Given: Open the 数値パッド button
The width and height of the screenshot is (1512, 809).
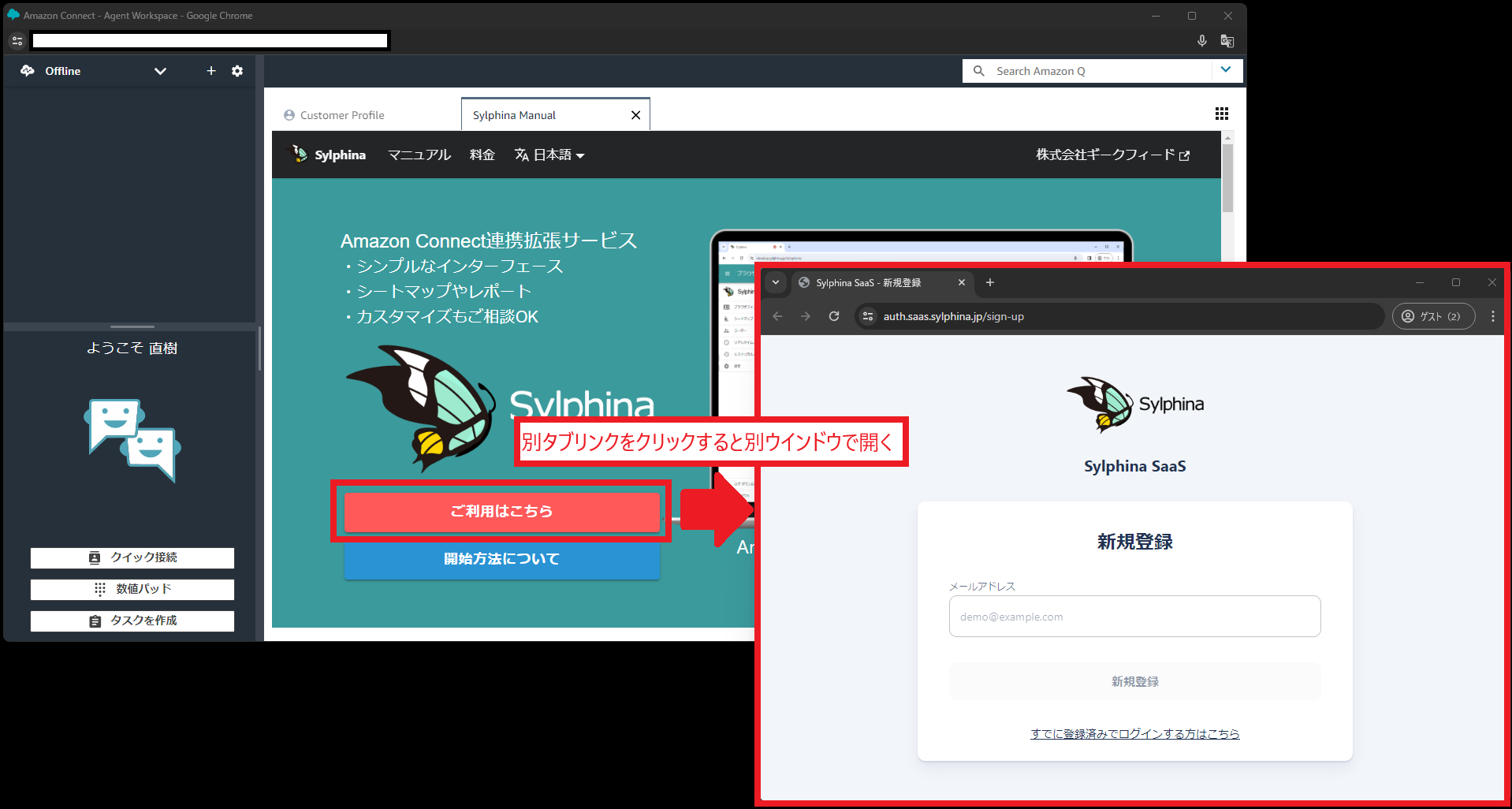Looking at the screenshot, I should pyautogui.click(x=132, y=589).
